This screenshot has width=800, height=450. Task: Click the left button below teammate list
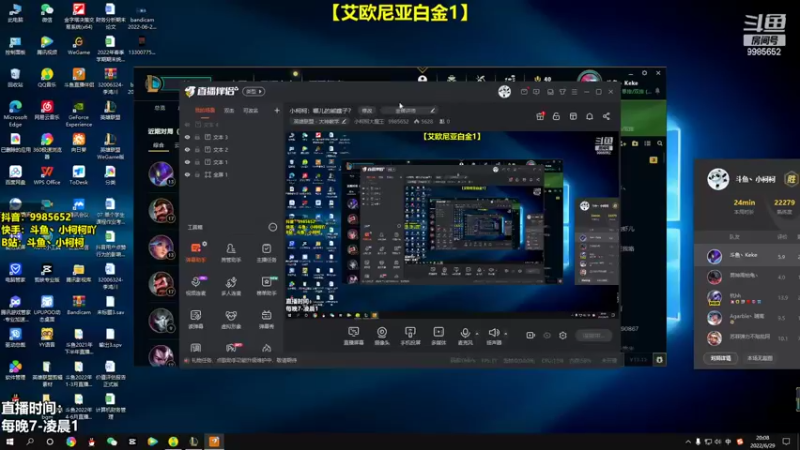[x=721, y=358]
